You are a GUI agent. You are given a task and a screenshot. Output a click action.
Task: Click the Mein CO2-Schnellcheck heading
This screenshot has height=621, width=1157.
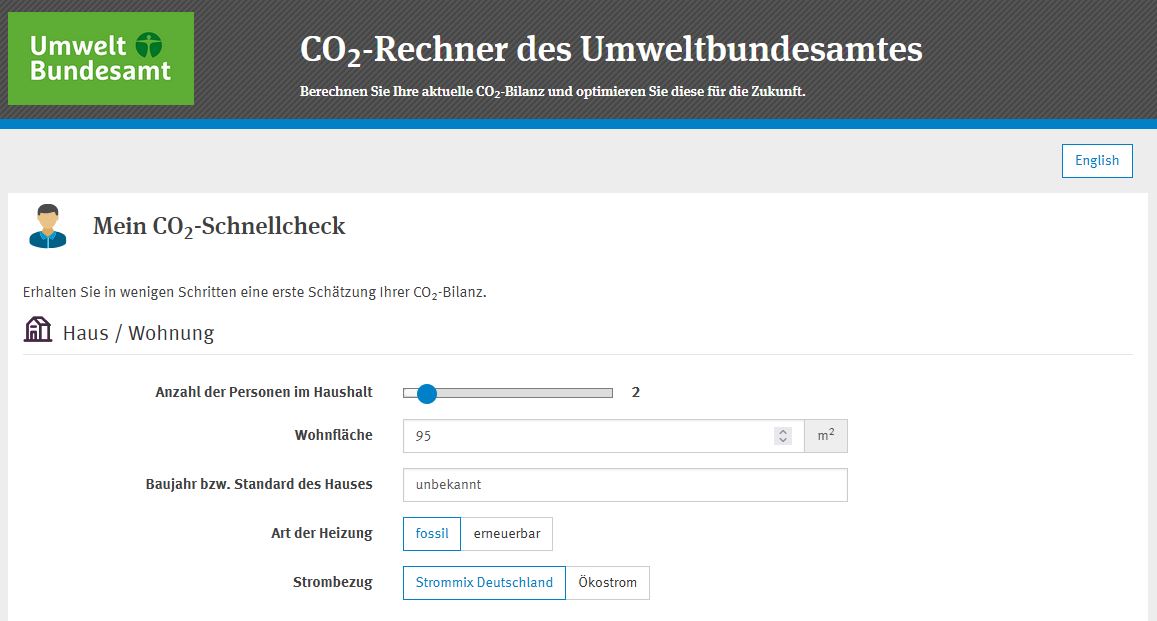(x=219, y=226)
